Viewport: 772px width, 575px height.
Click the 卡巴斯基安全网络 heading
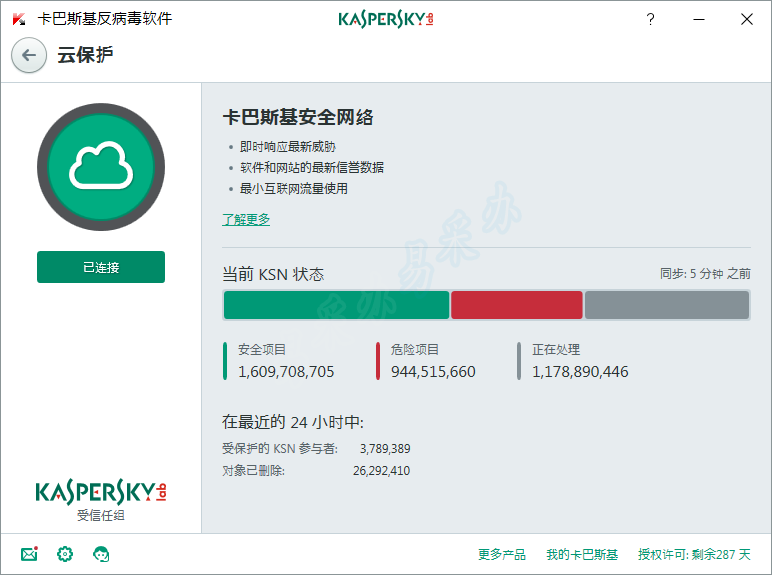[298, 117]
